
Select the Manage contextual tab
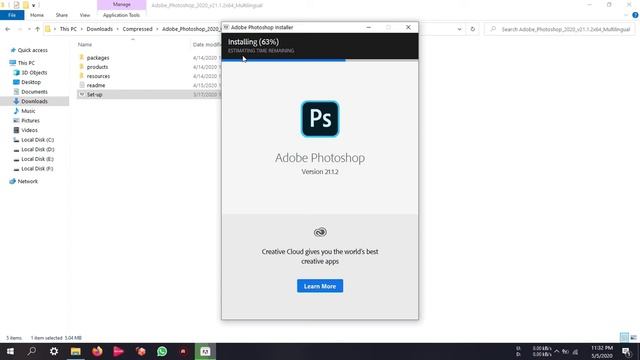tap(122, 4)
